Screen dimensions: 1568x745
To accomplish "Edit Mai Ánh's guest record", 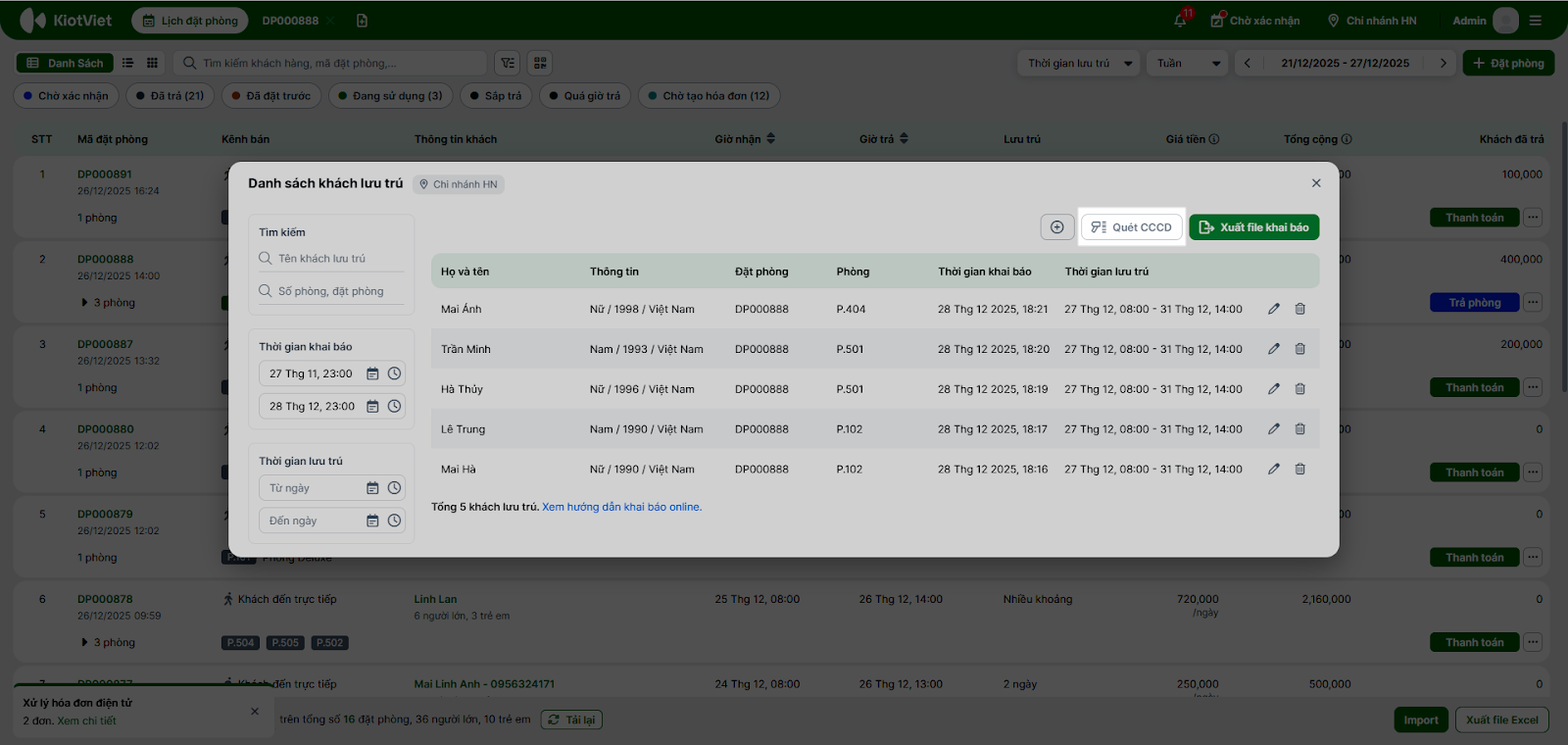I will [x=1273, y=309].
